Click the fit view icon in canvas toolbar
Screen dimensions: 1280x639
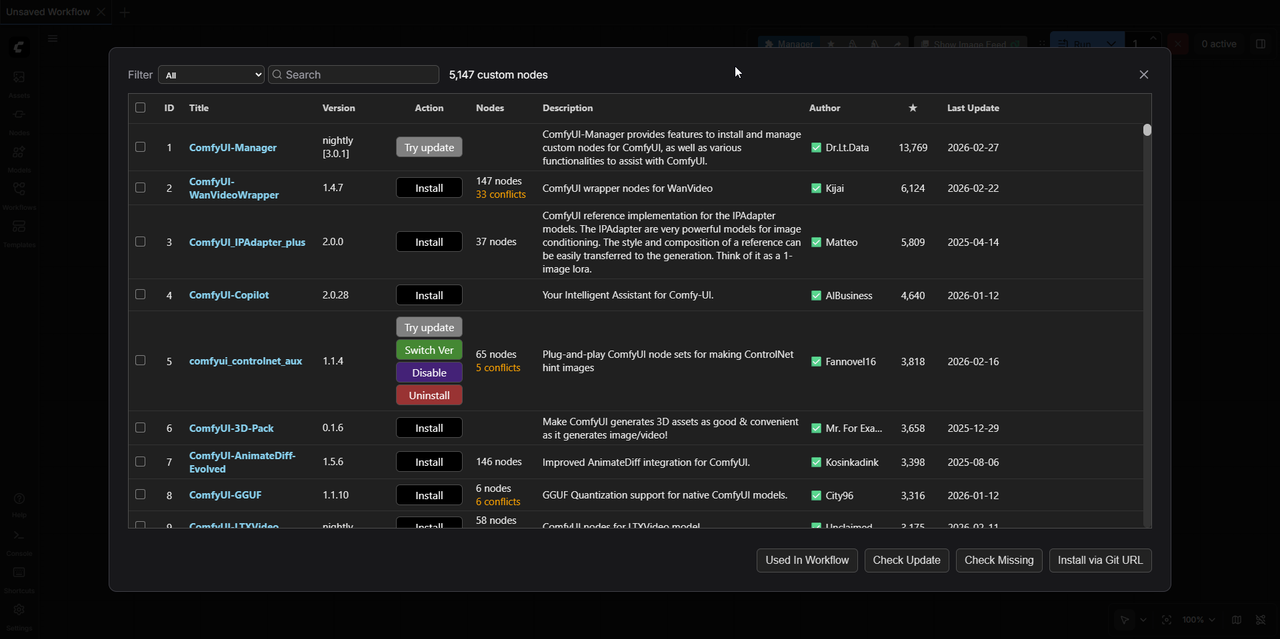[x=1167, y=620]
